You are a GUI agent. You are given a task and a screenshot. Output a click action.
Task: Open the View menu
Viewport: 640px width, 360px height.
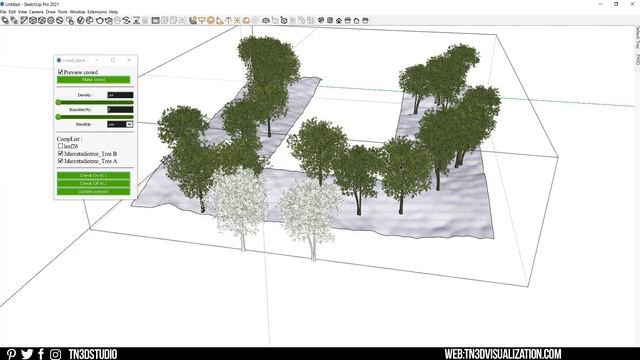22,12
